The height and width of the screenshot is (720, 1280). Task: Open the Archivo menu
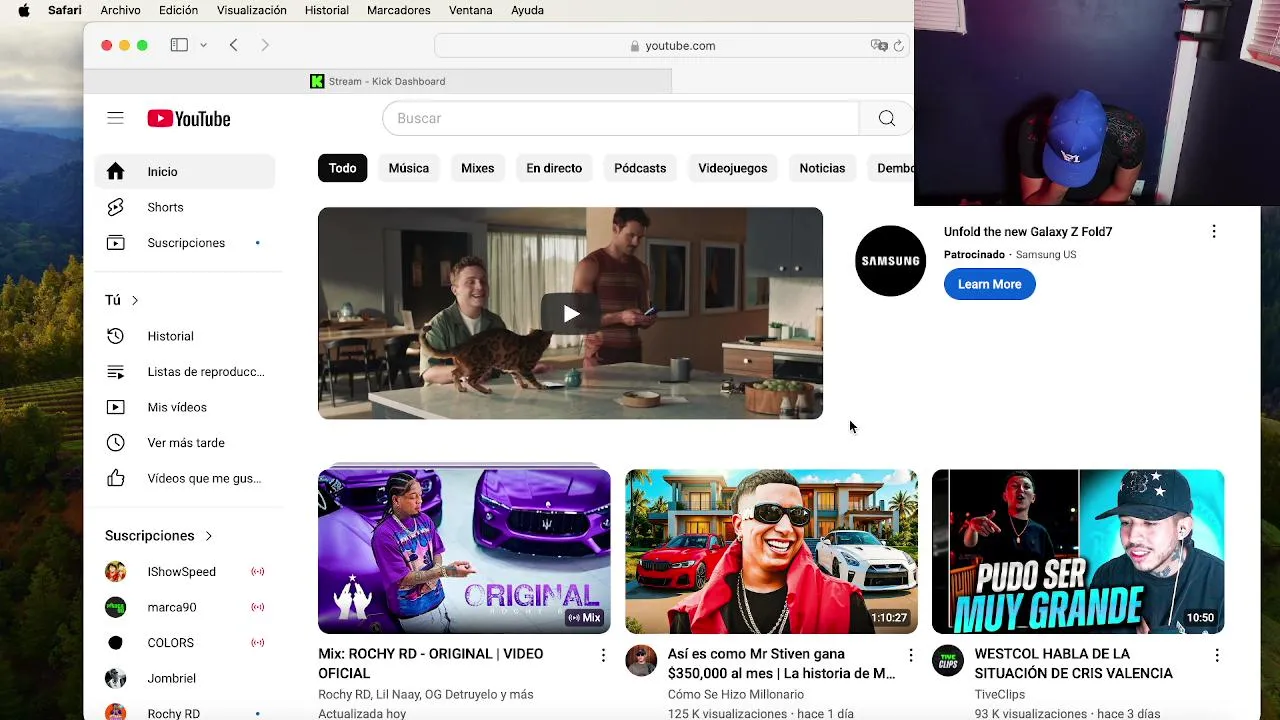[x=120, y=10]
